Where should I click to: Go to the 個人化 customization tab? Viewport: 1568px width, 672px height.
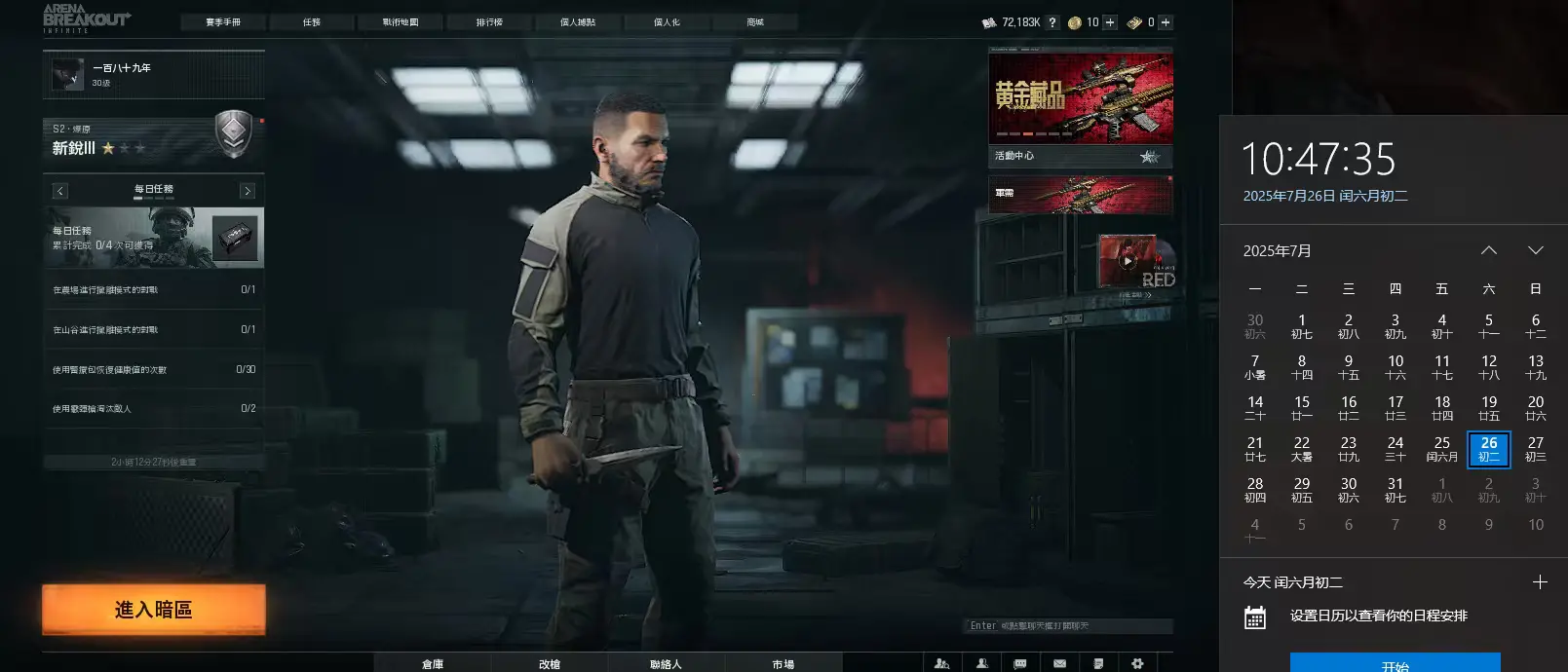pos(667,21)
